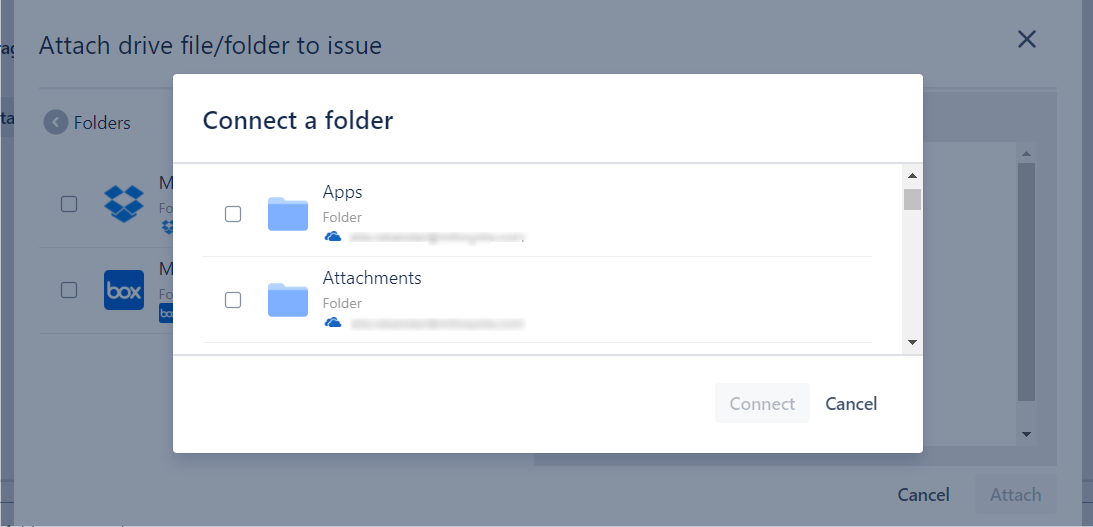Viewport: 1093px width, 527px height.
Task: Click the back arrow beside Folders
Action: click(56, 123)
